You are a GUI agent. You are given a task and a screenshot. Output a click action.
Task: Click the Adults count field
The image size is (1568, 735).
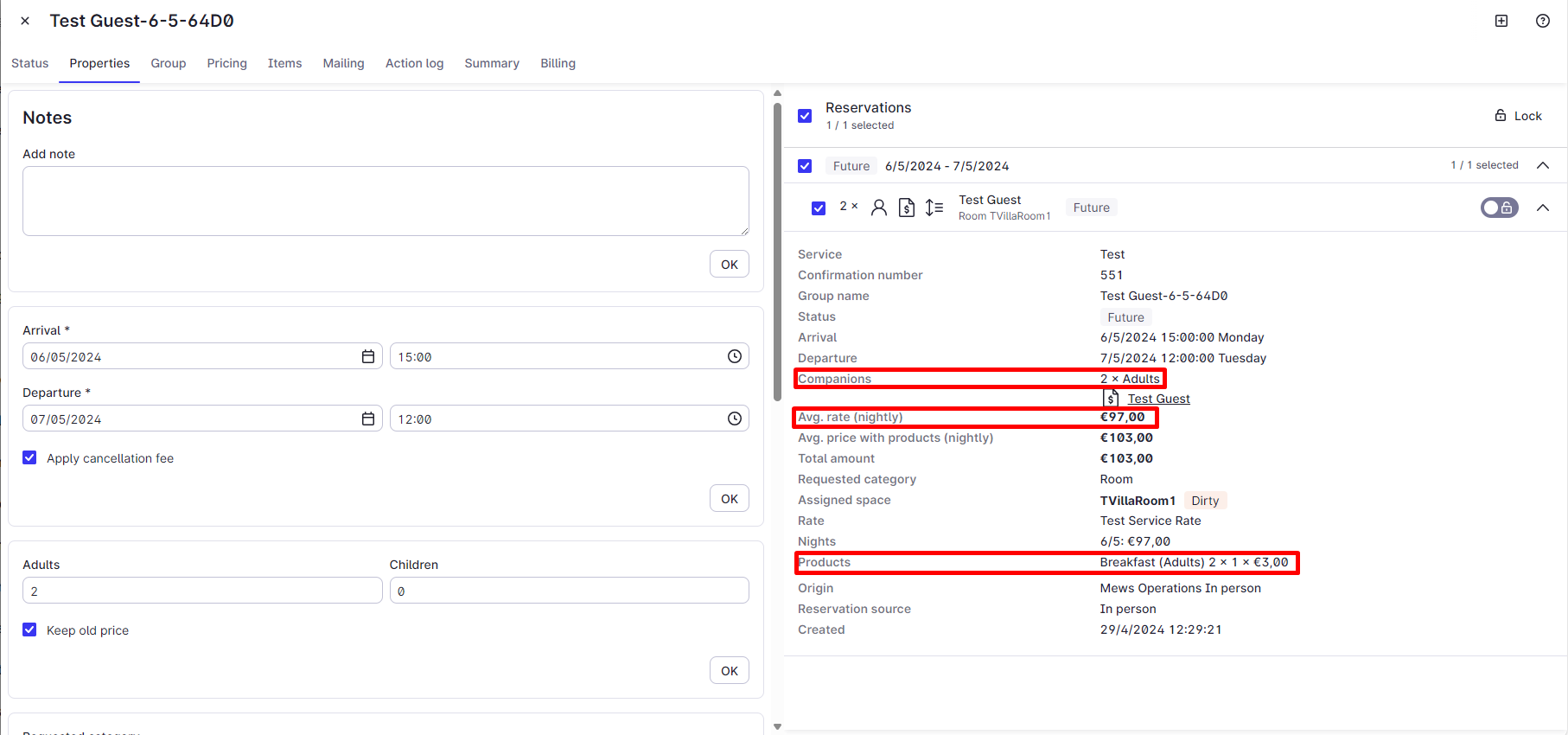coord(202,591)
